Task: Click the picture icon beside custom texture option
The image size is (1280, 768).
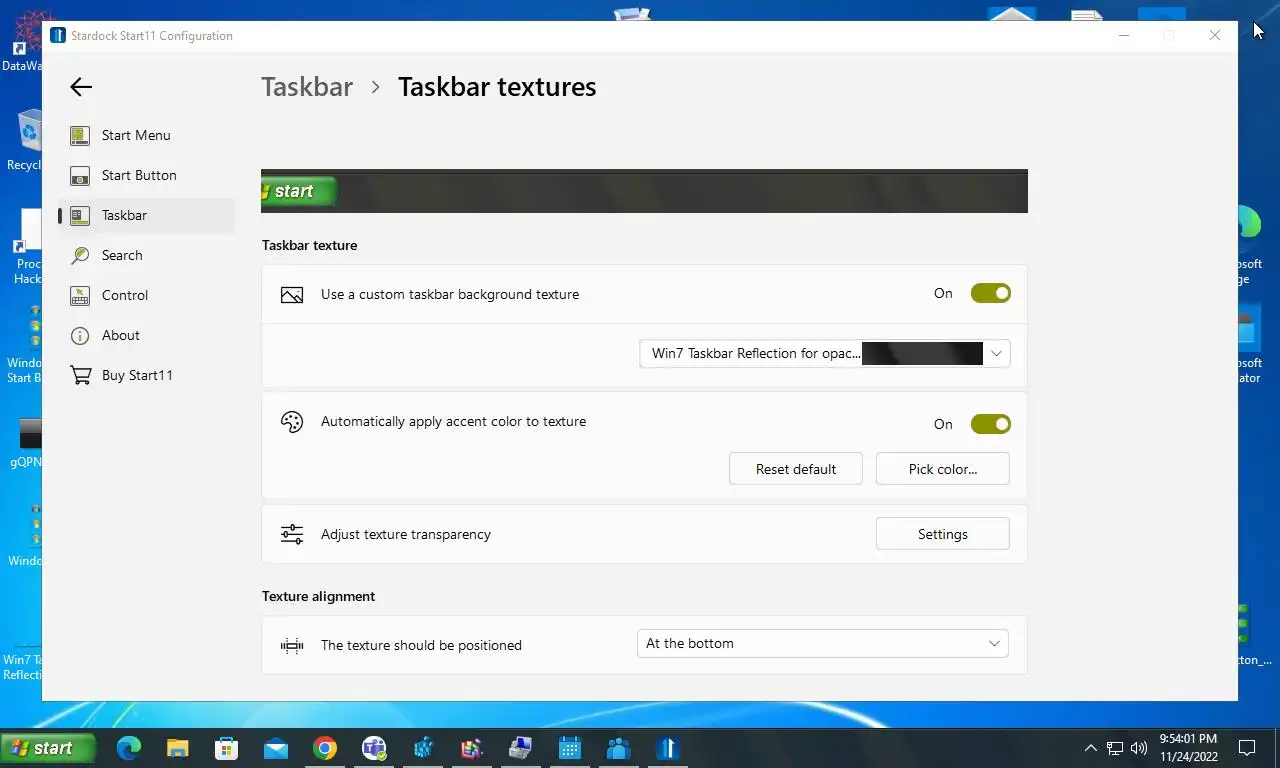Action: tap(292, 295)
